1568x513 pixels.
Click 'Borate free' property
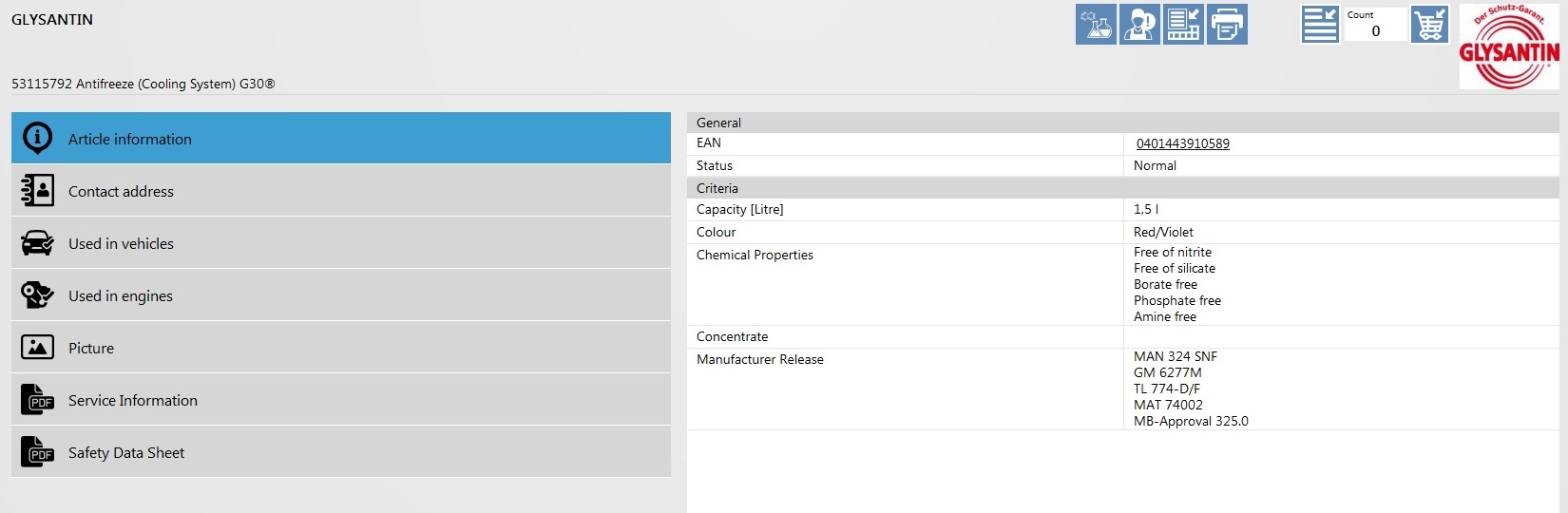tap(1165, 284)
